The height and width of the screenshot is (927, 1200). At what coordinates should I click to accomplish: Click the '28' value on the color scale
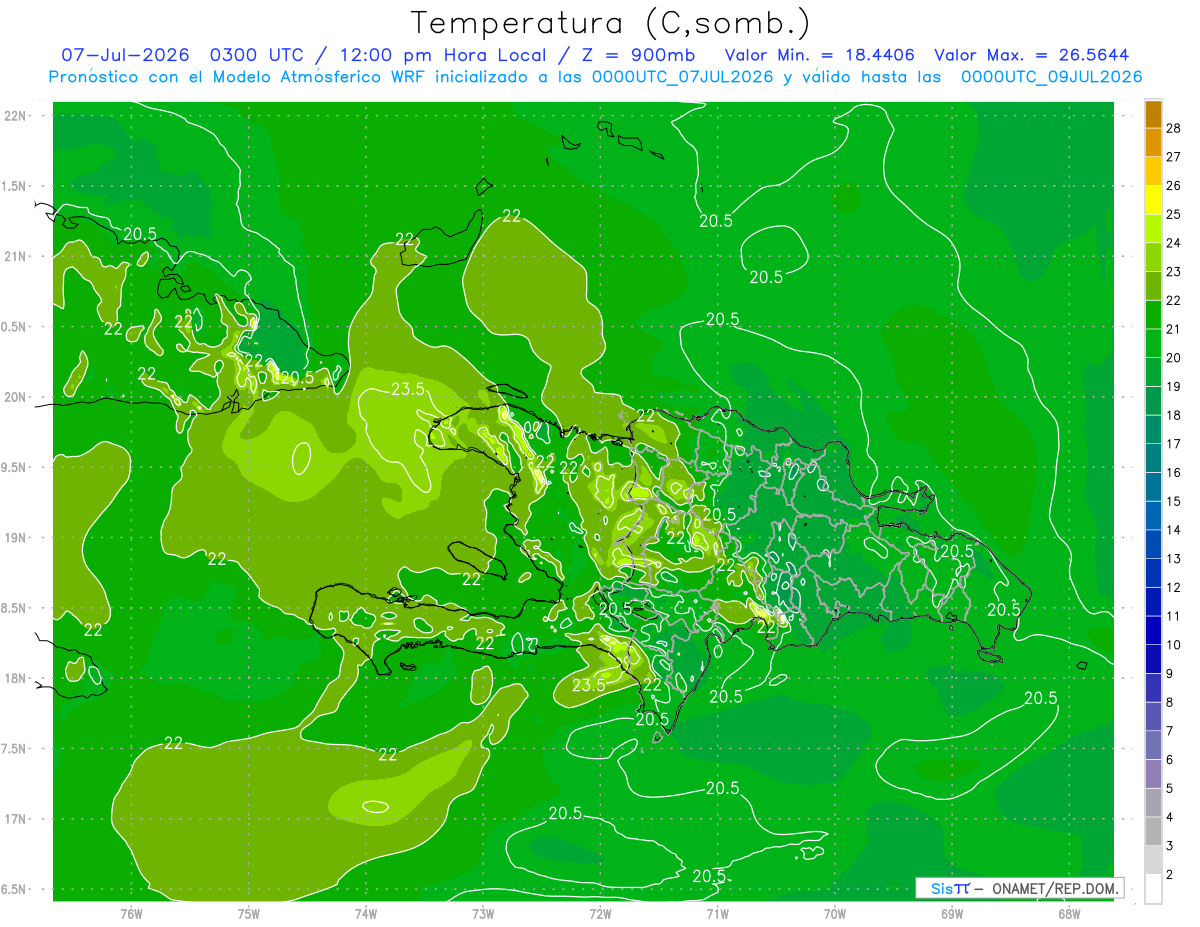pyautogui.click(x=1174, y=128)
